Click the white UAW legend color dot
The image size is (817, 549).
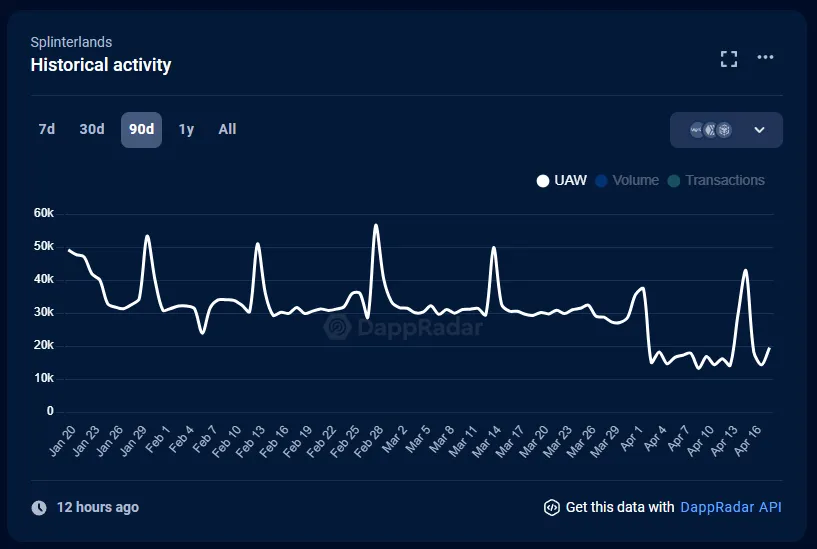[x=543, y=181]
